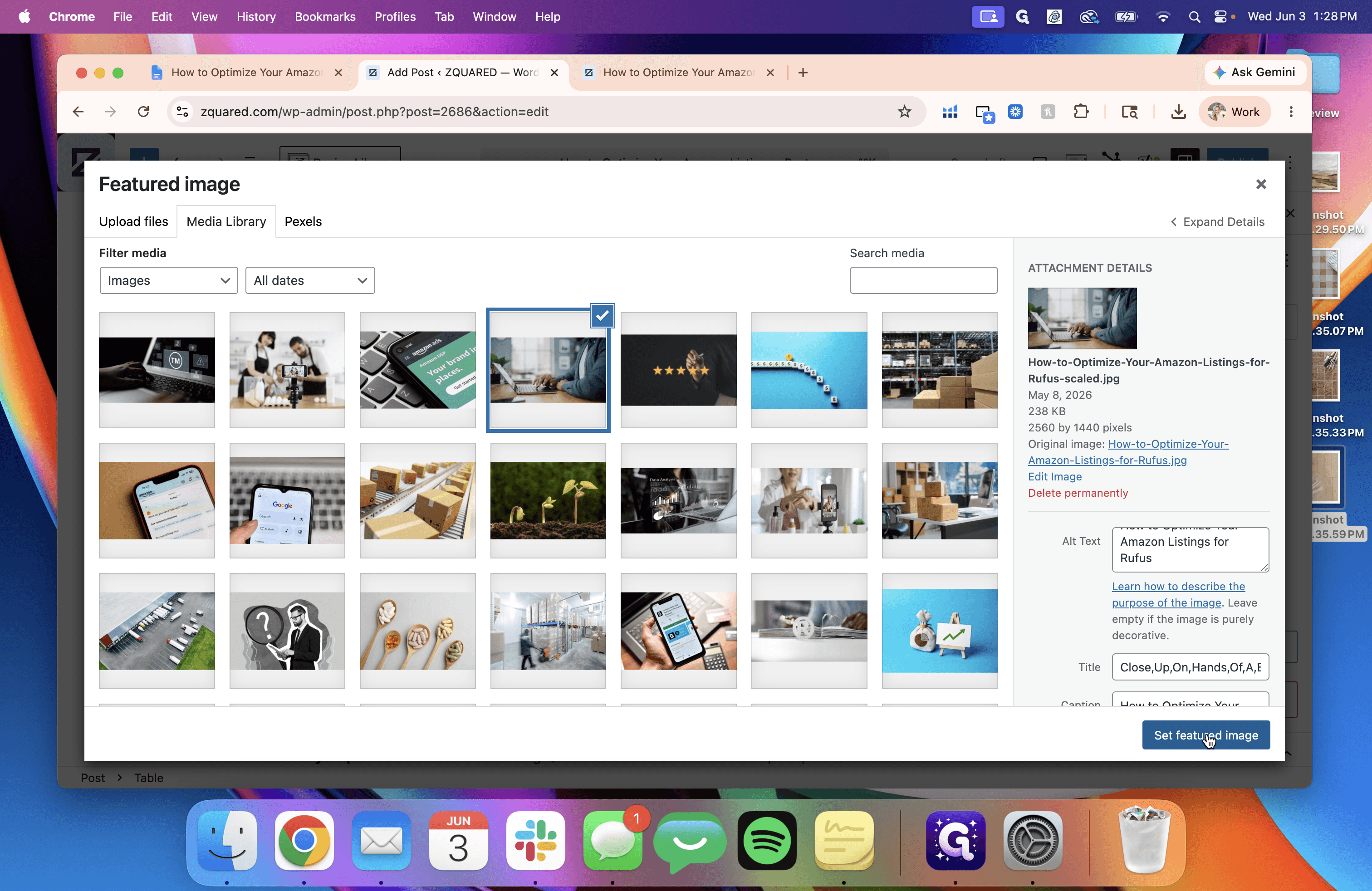The width and height of the screenshot is (1372, 891).
Task: Click Delete permanently link
Action: click(1078, 493)
